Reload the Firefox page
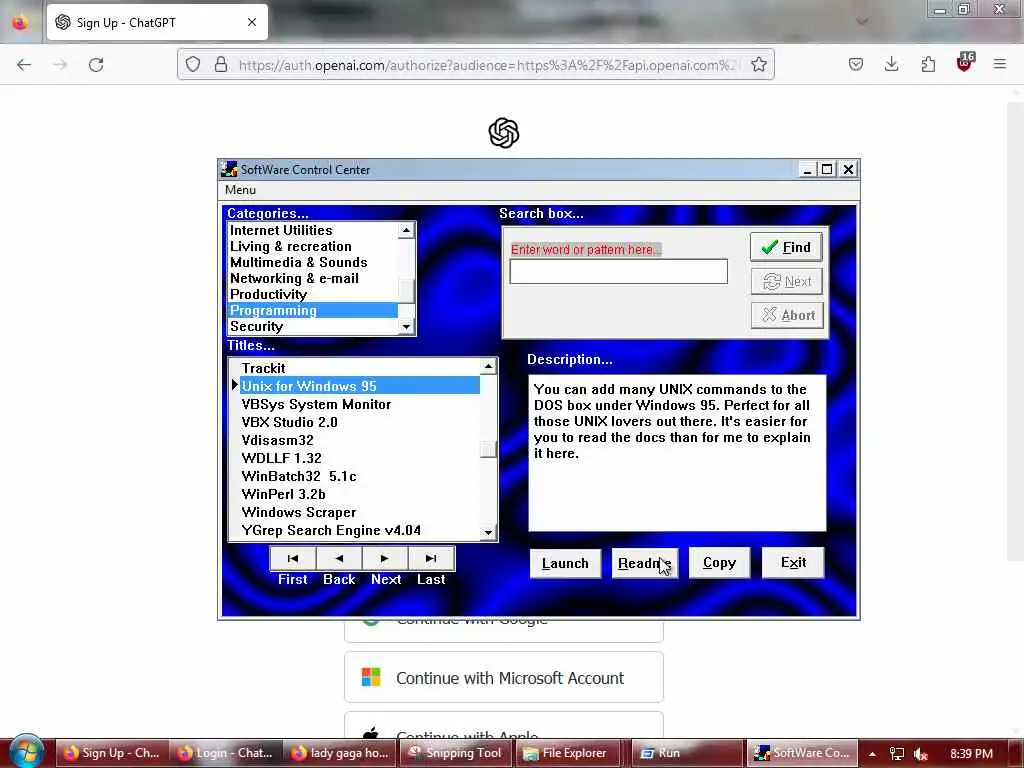1024x768 pixels. pos(96,65)
